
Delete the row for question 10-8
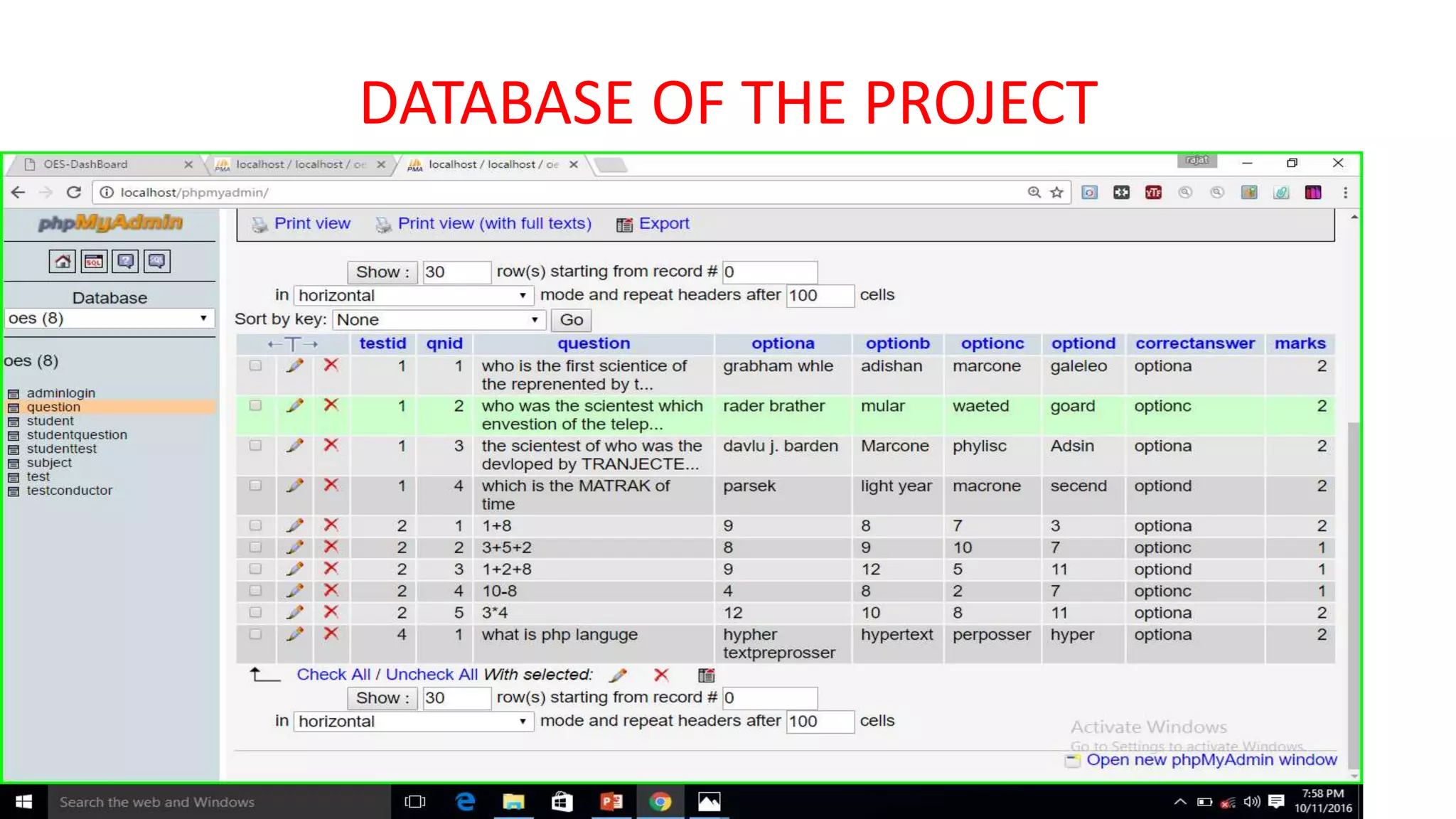pyautogui.click(x=331, y=590)
